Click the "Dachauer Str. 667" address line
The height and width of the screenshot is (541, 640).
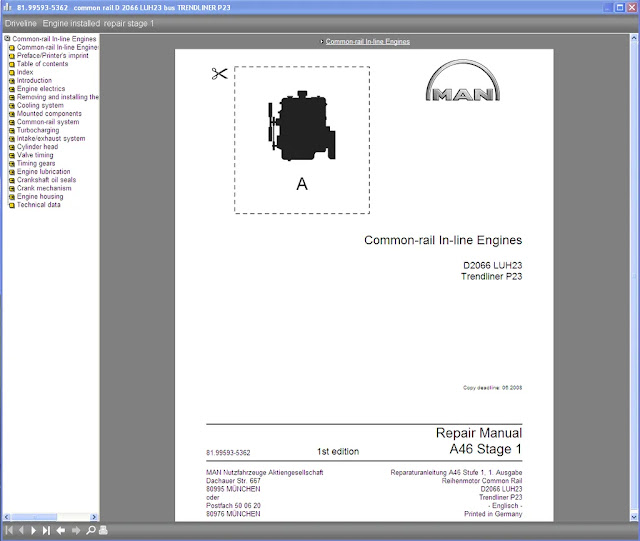click(x=233, y=481)
